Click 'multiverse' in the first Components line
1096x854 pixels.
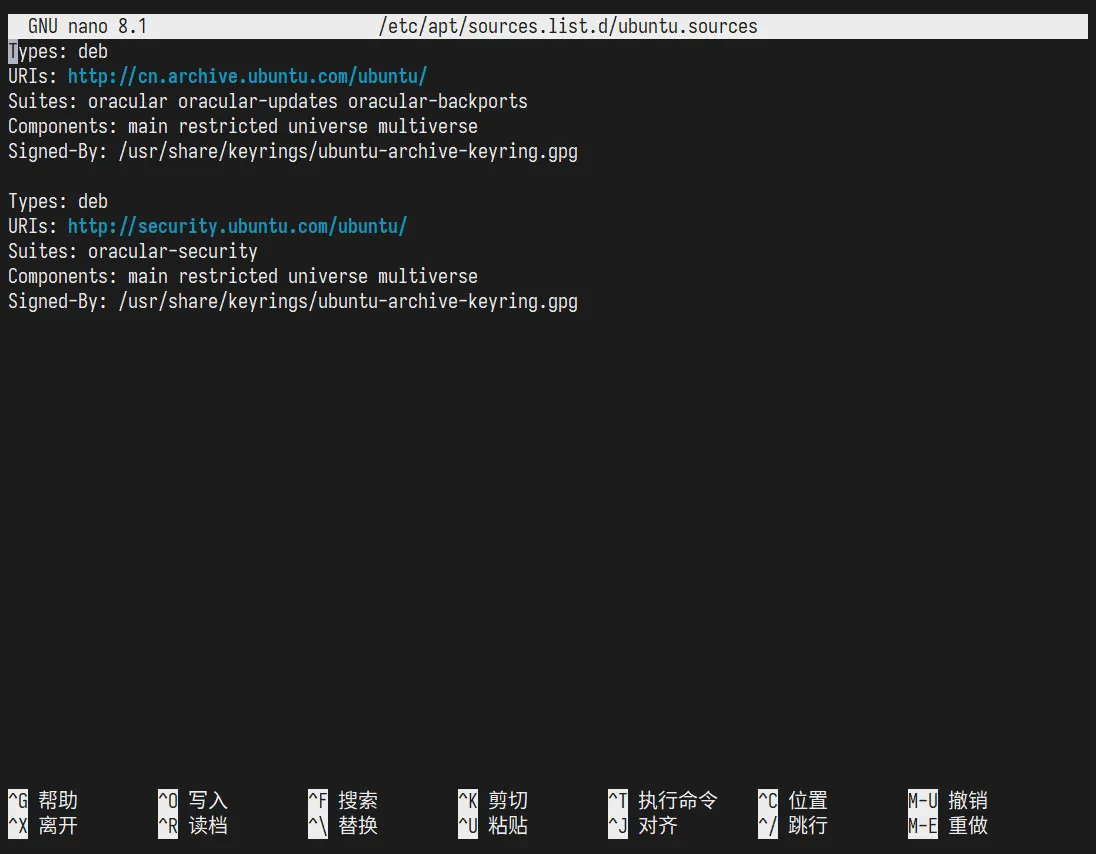click(428, 126)
